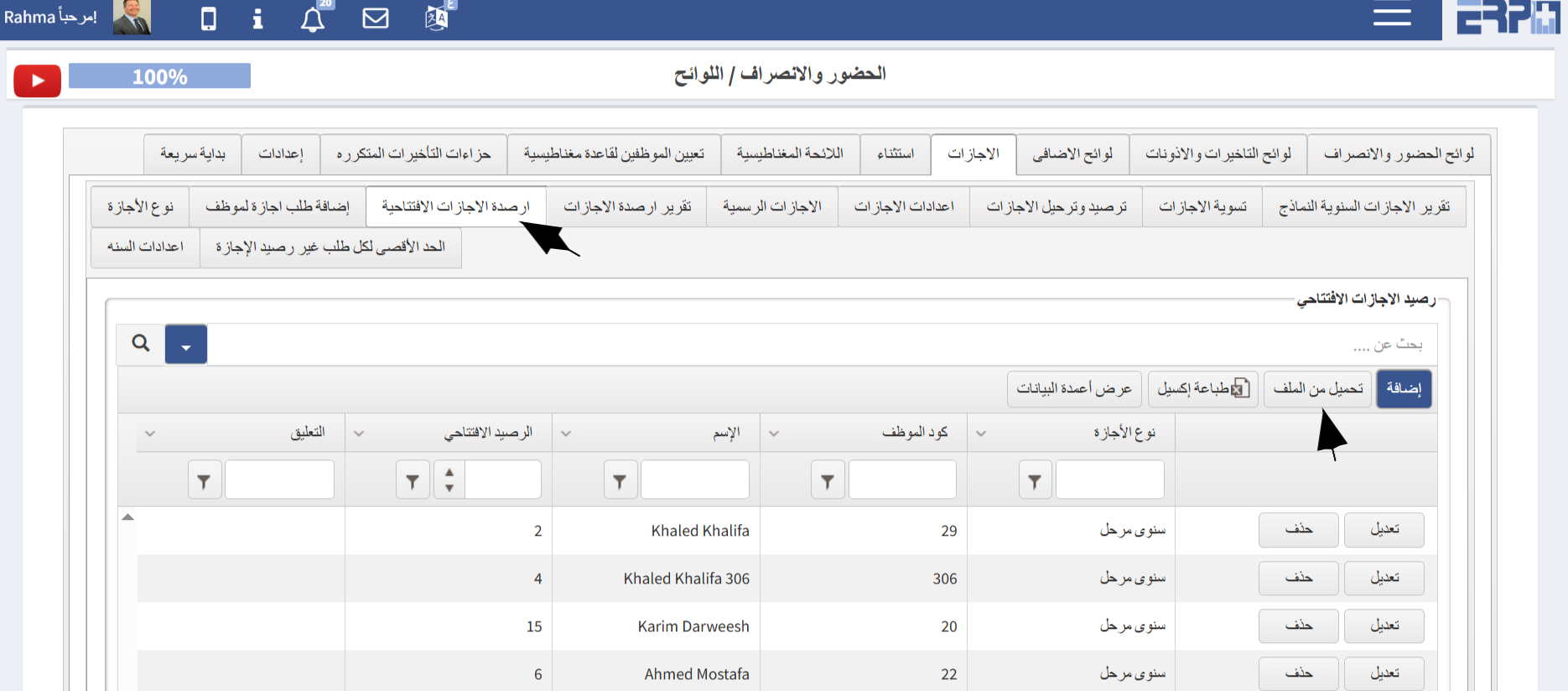Expand الإسم column header menu
Image resolution: width=1568 pixels, height=691 pixels.
point(566,434)
